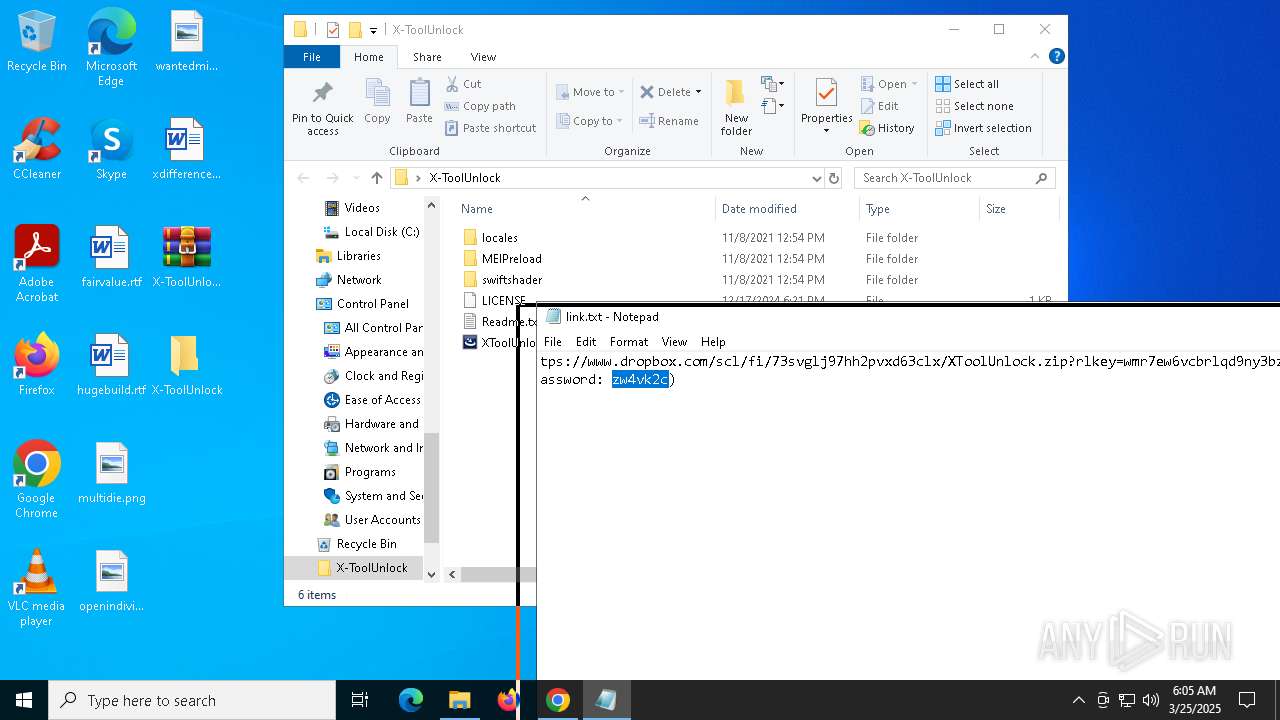
Task: Open the File ribbon tab
Action: click(x=312, y=57)
